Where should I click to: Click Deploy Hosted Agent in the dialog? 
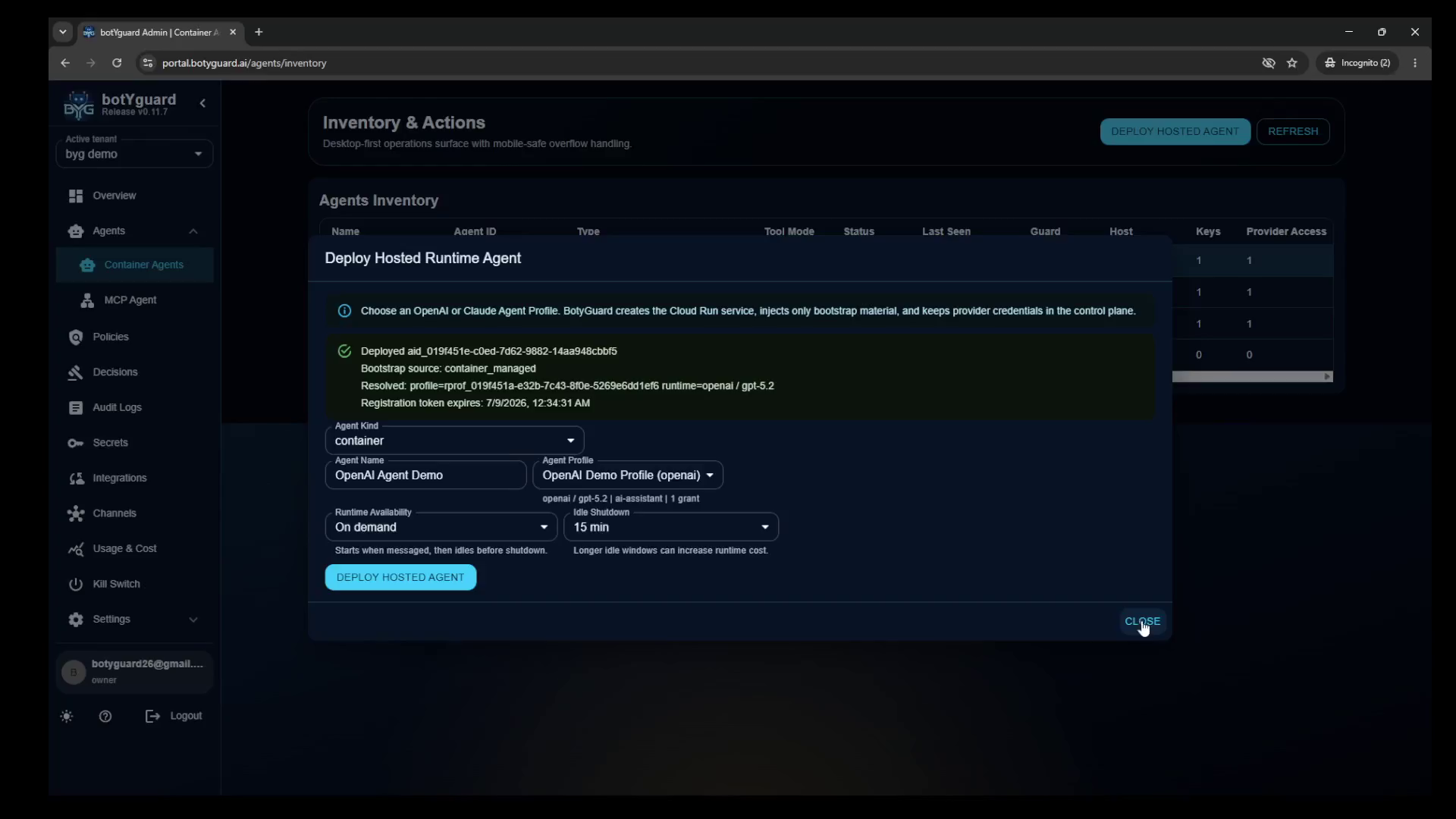pos(400,577)
